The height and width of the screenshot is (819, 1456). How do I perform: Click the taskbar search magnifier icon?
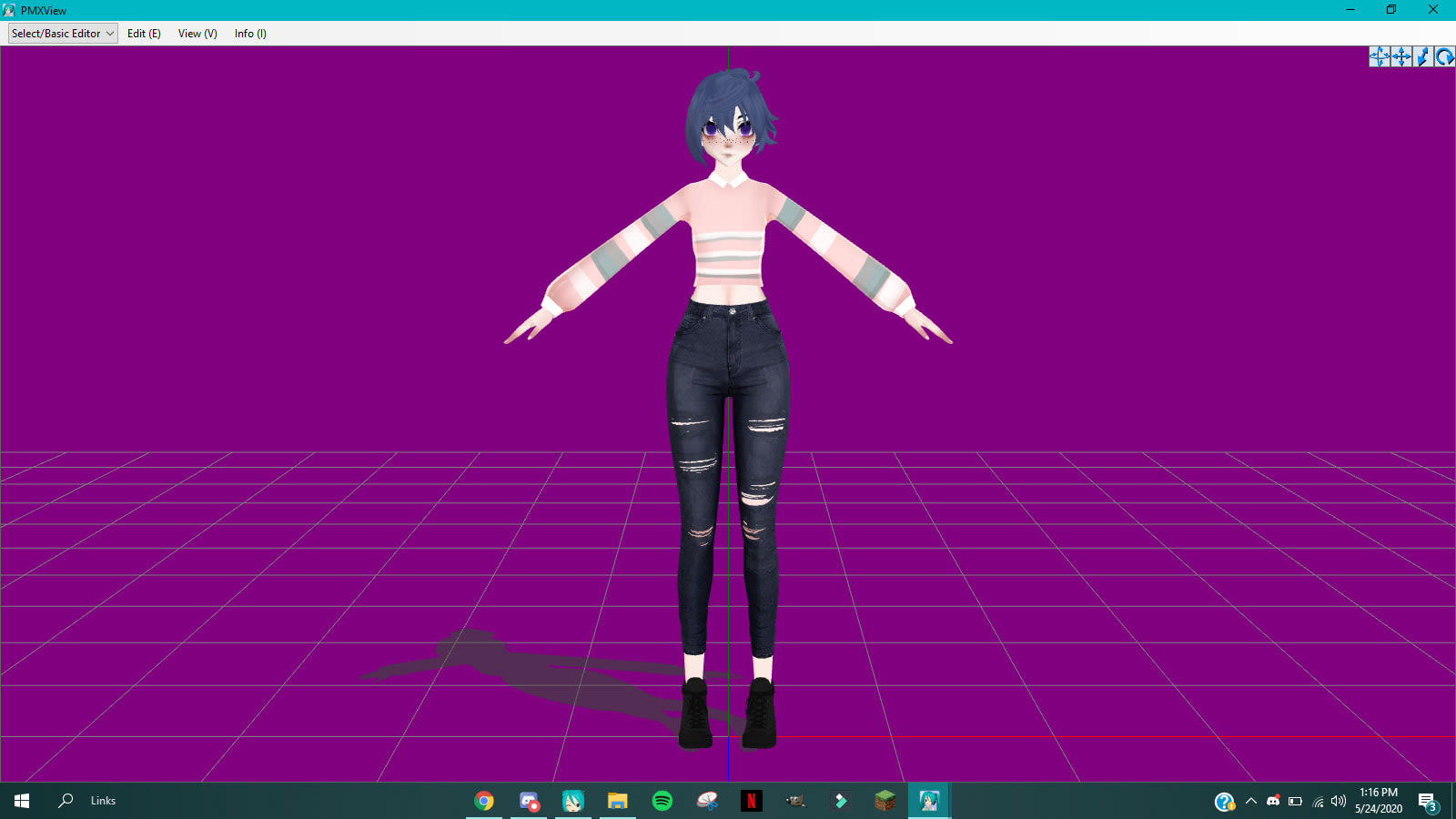point(66,801)
